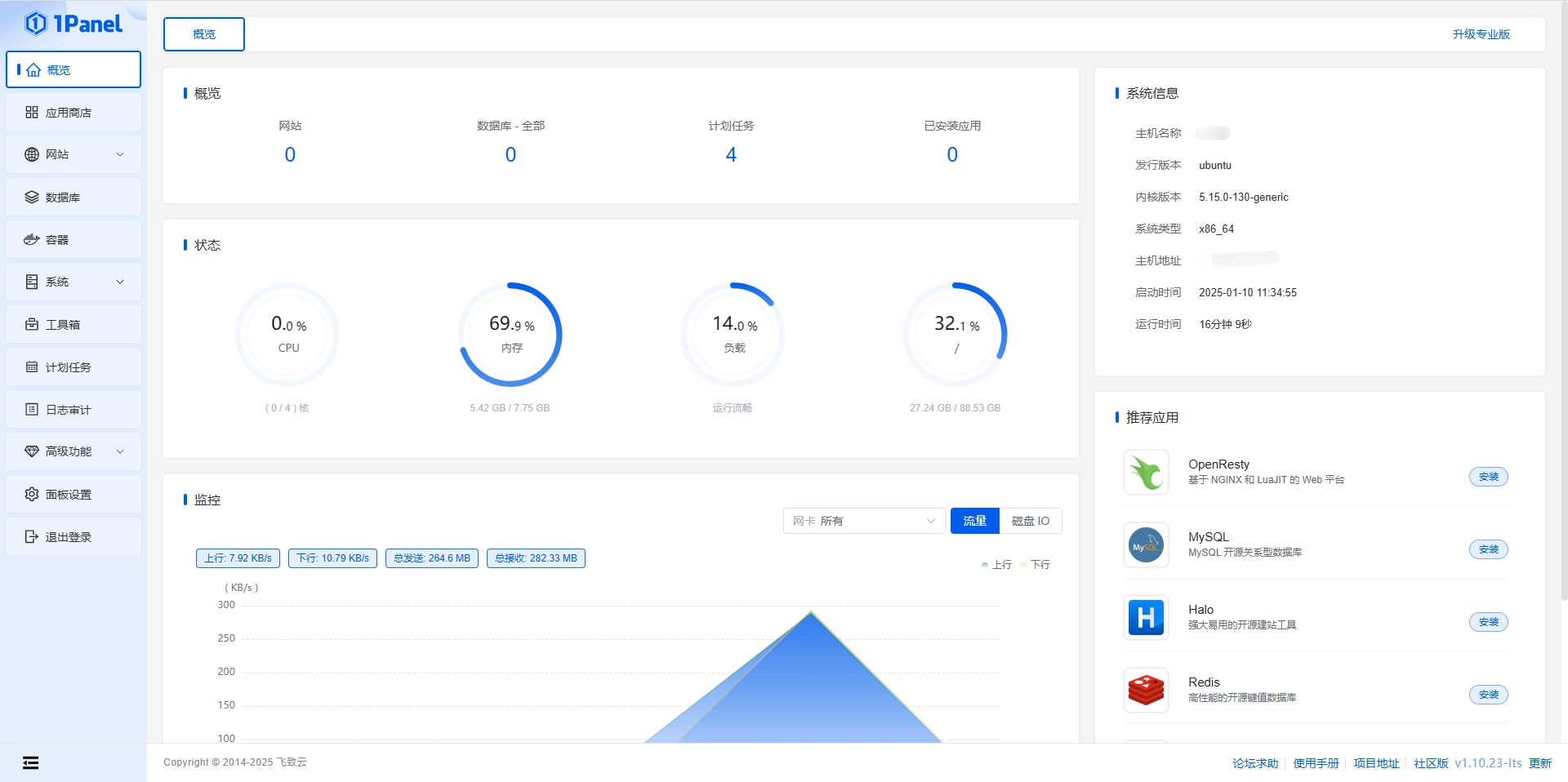Image resolution: width=1568 pixels, height=782 pixels.
Task: Collapse sidebar with bottom menu icon
Action: coord(30,762)
